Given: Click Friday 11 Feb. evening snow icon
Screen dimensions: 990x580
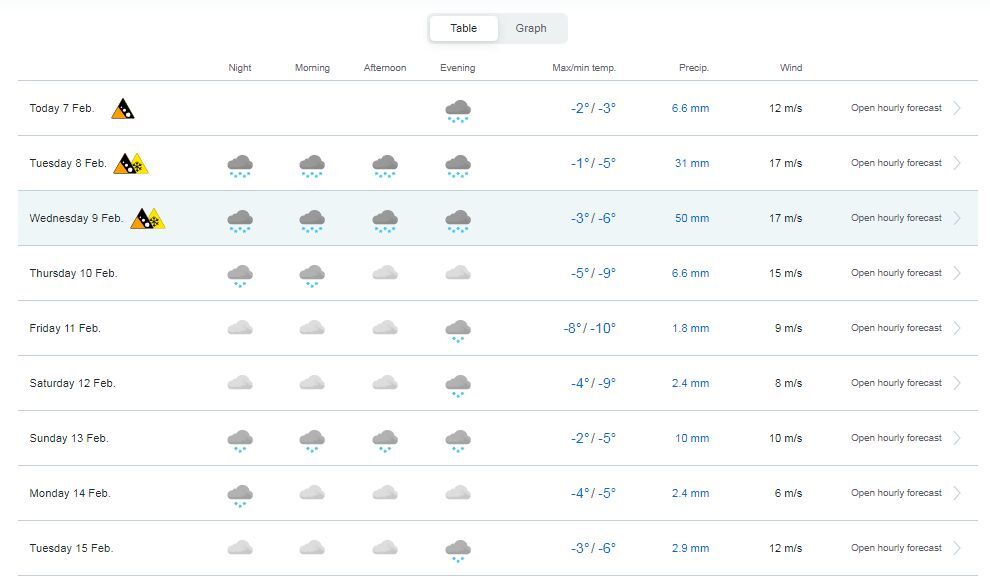Looking at the screenshot, I should pos(458,330).
